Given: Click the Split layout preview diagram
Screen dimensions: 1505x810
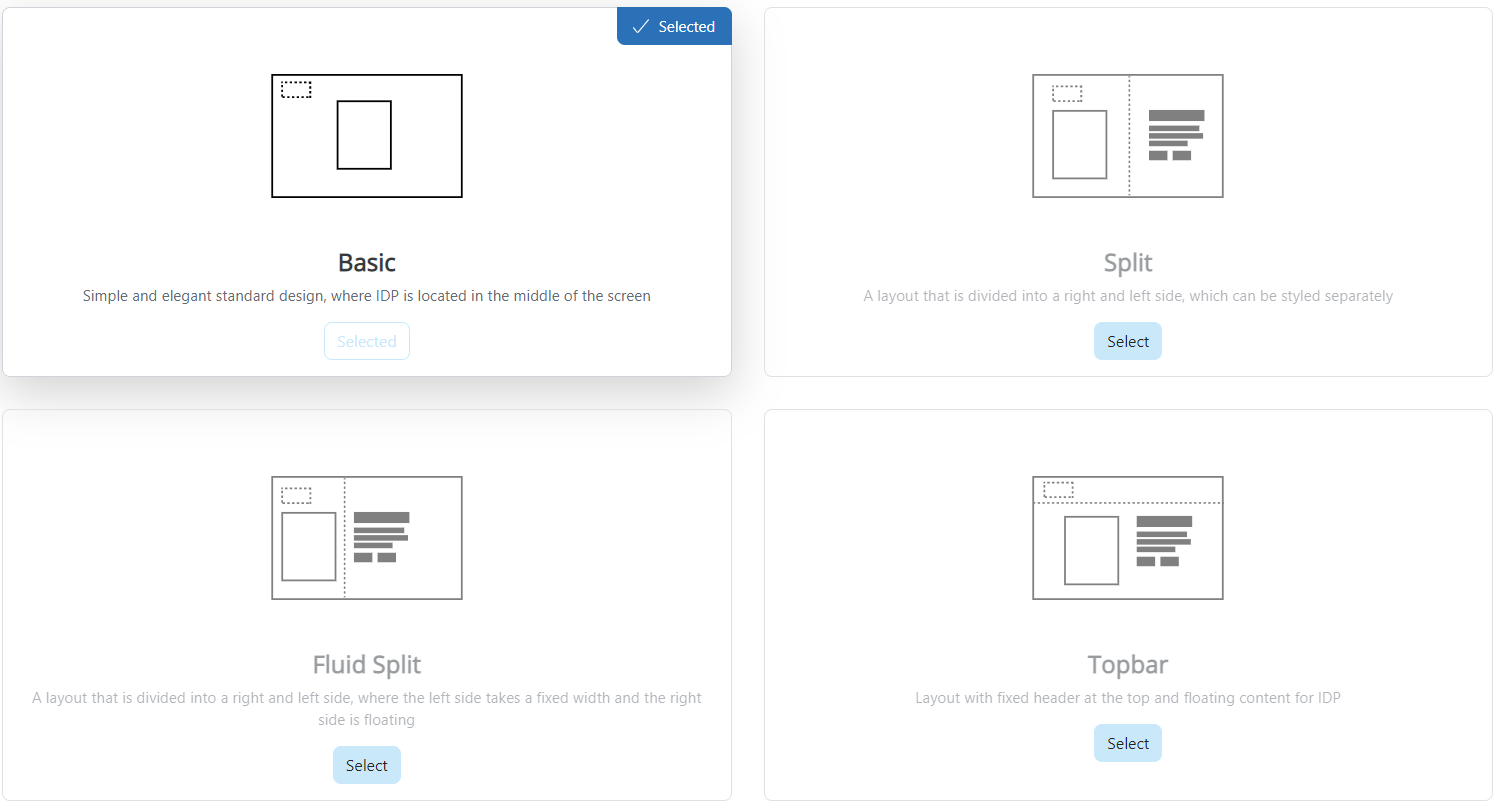Looking at the screenshot, I should (1128, 136).
